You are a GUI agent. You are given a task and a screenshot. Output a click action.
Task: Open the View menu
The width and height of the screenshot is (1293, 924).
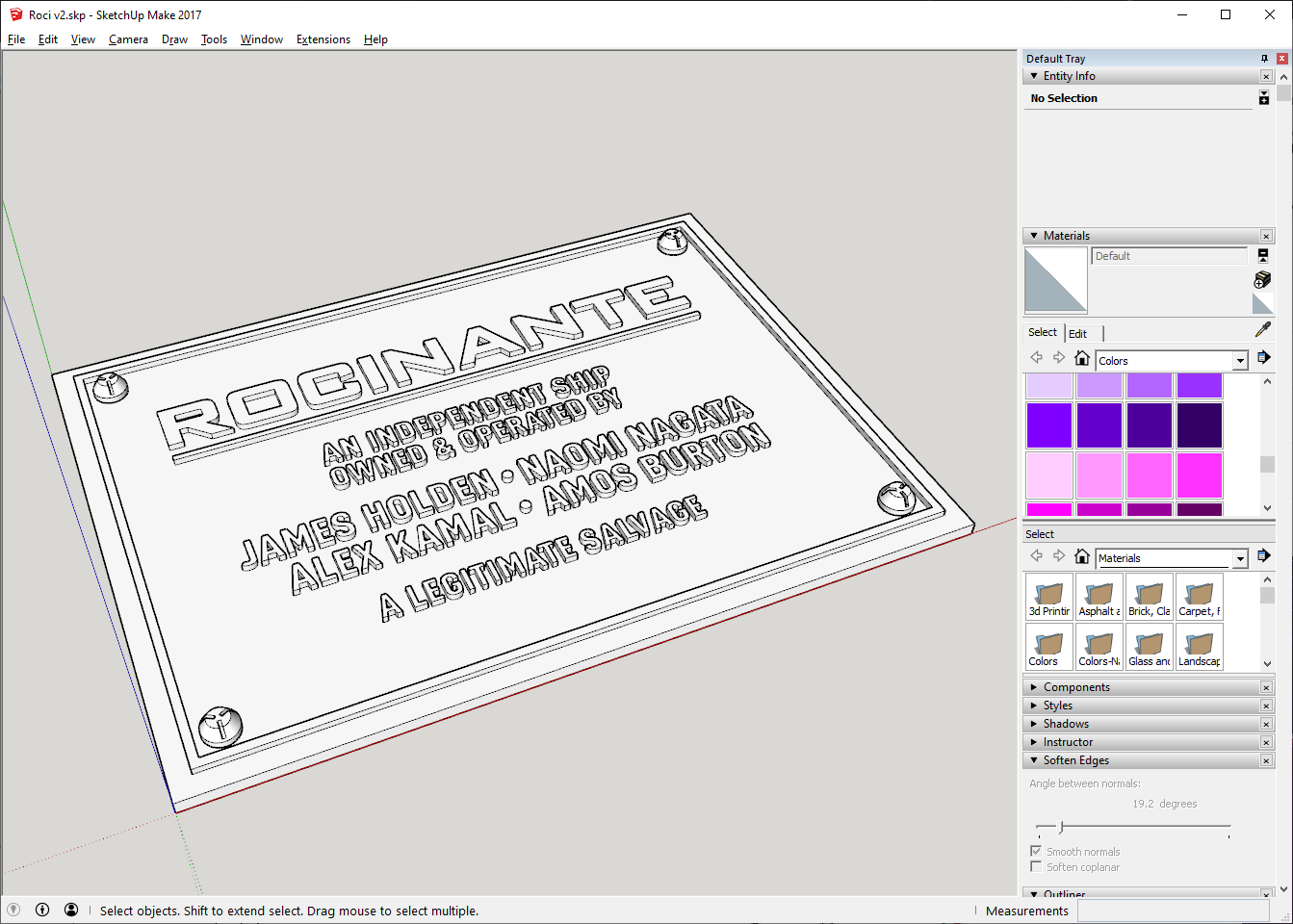pos(83,39)
